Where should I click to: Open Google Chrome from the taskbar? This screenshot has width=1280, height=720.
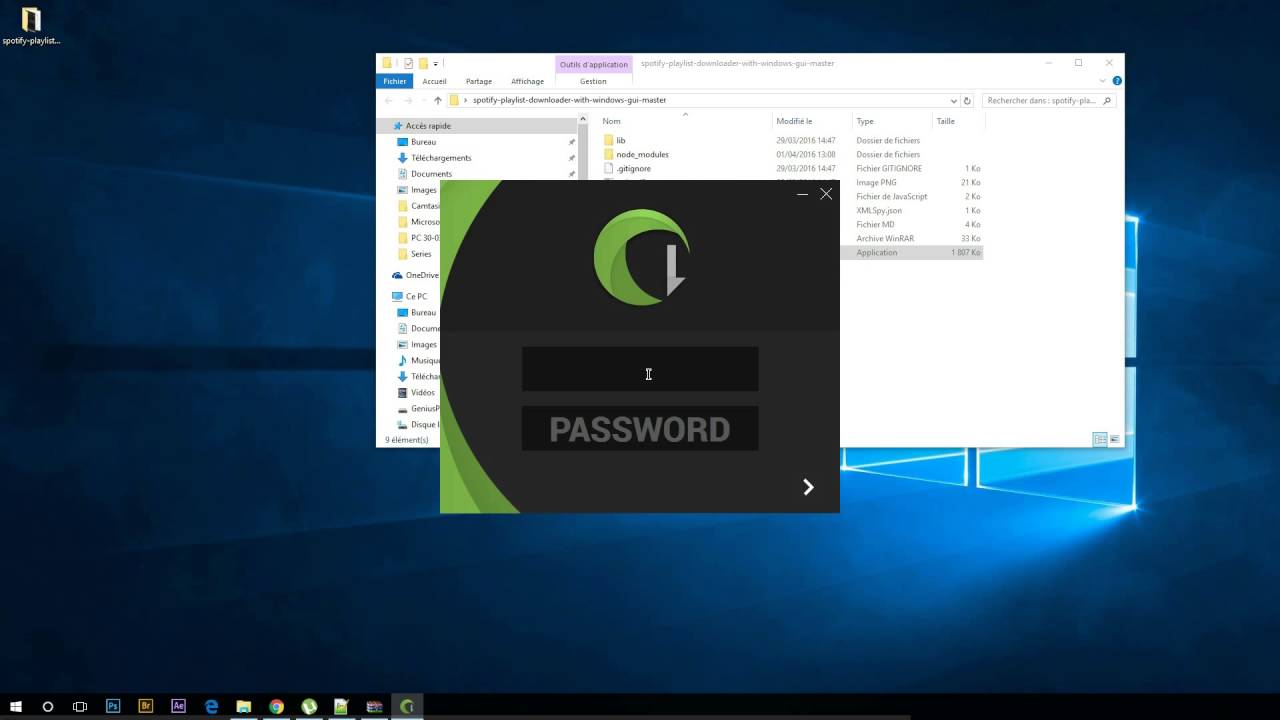pyautogui.click(x=276, y=706)
